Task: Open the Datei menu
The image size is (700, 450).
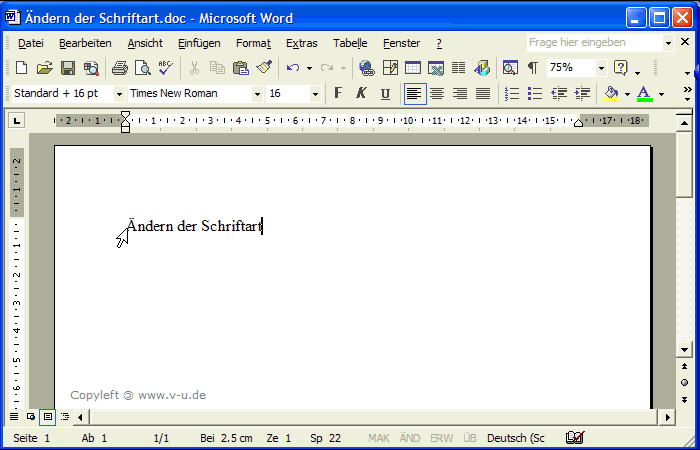Action: click(x=31, y=43)
